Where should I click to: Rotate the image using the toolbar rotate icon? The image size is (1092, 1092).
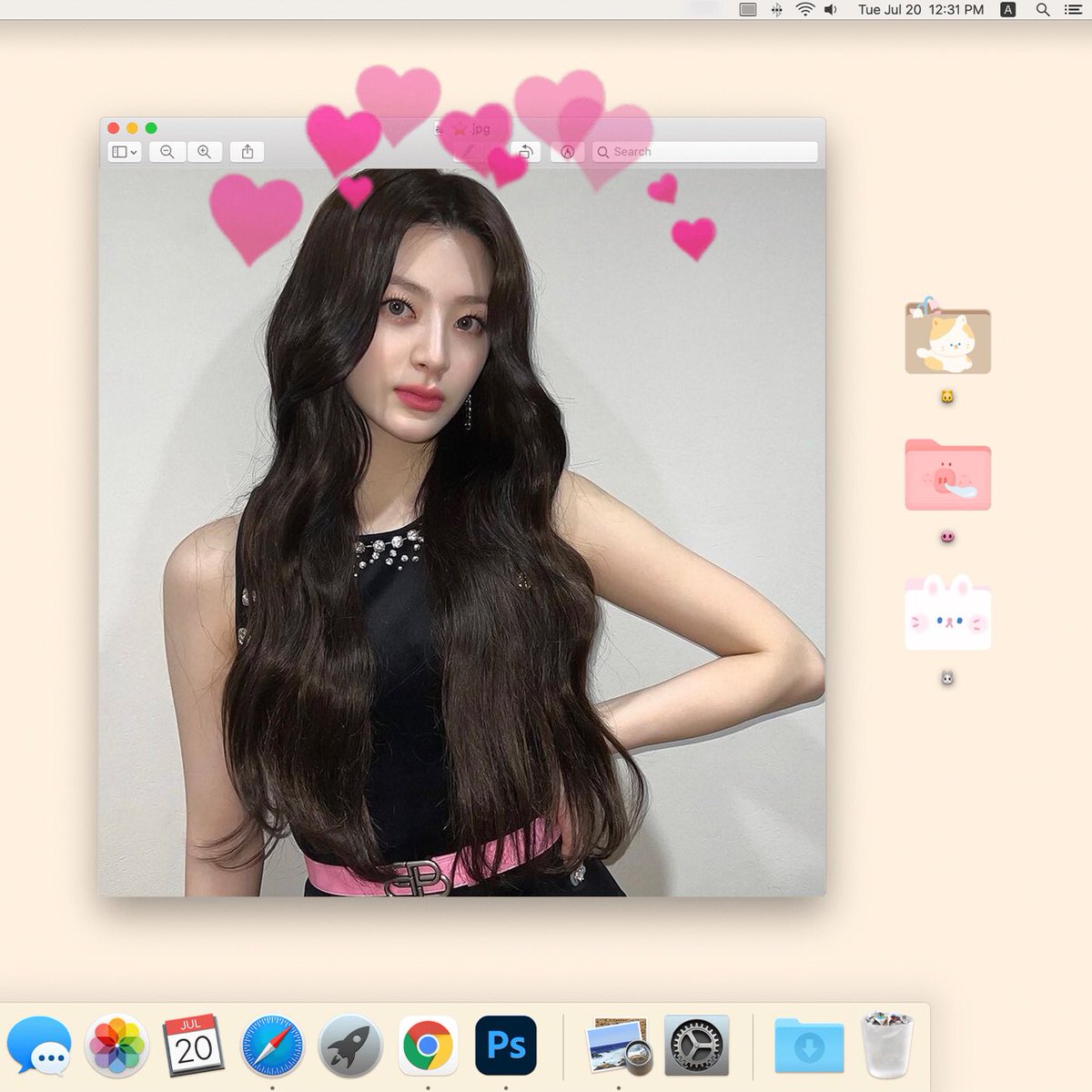point(524,151)
